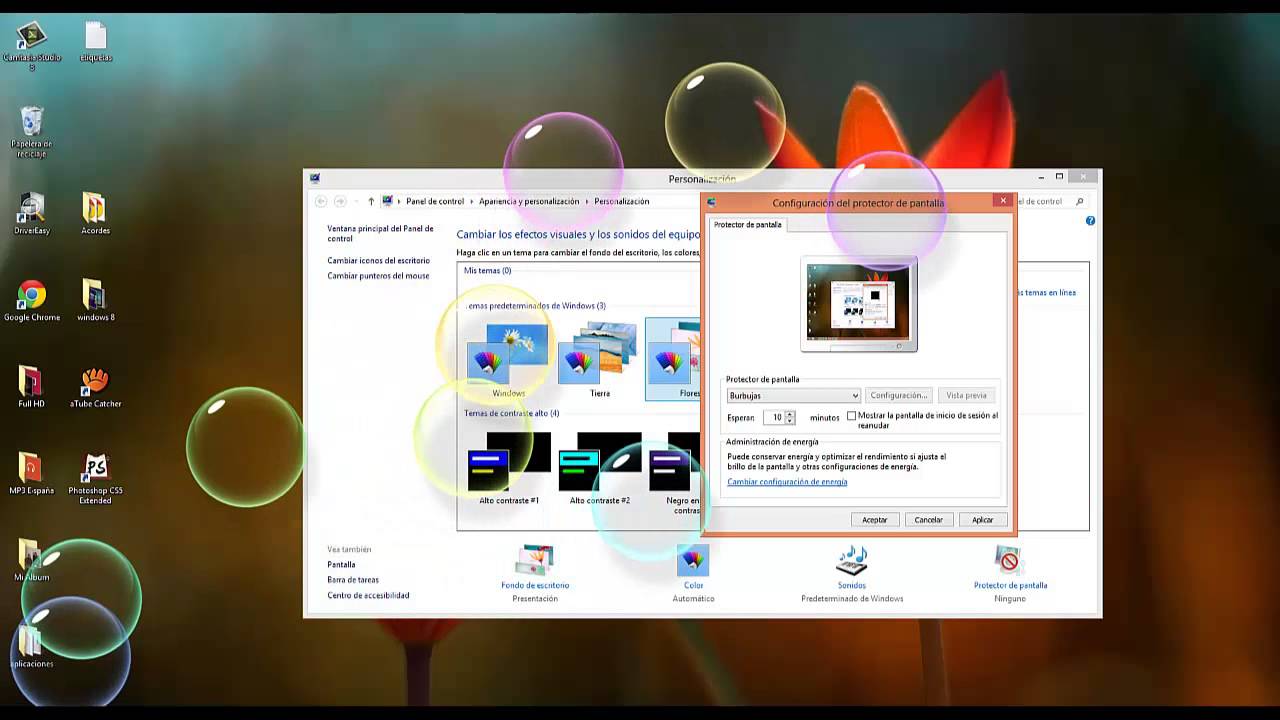Click the Esperar minutes input field

pyautogui.click(x=775, y=417)
